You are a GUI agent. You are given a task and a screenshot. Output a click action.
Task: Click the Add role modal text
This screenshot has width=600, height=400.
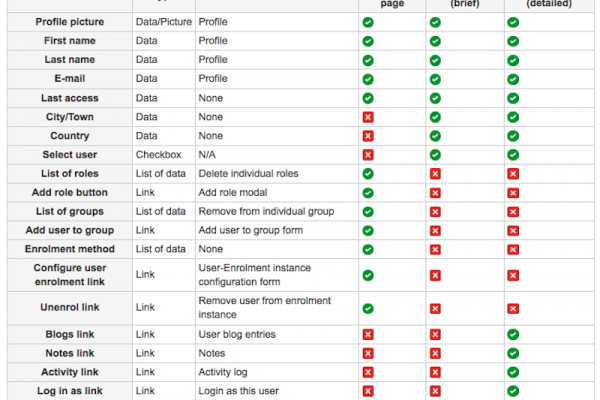pyautogui.click(x=233, y=193)
